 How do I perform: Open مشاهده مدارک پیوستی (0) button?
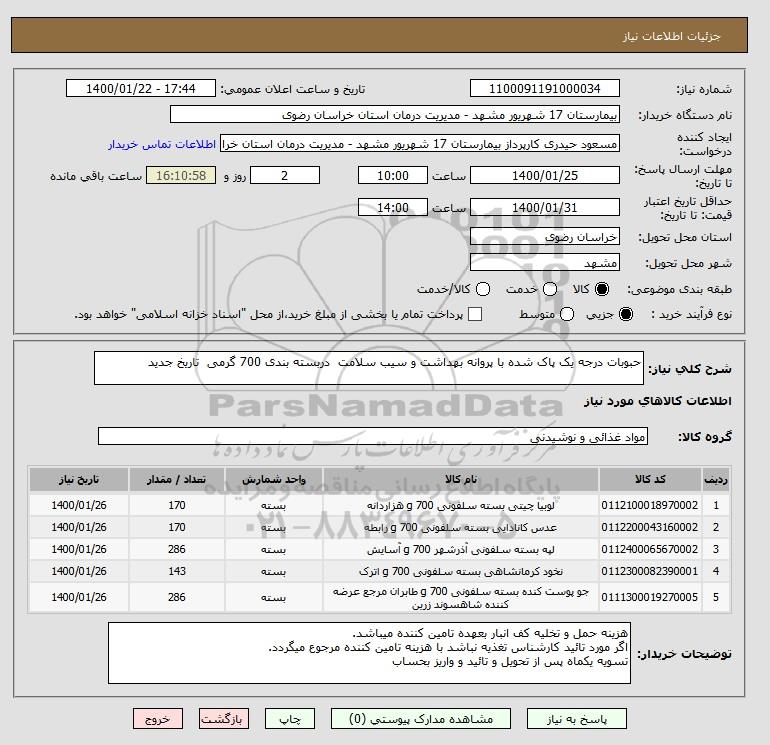[x=421, y=719]
